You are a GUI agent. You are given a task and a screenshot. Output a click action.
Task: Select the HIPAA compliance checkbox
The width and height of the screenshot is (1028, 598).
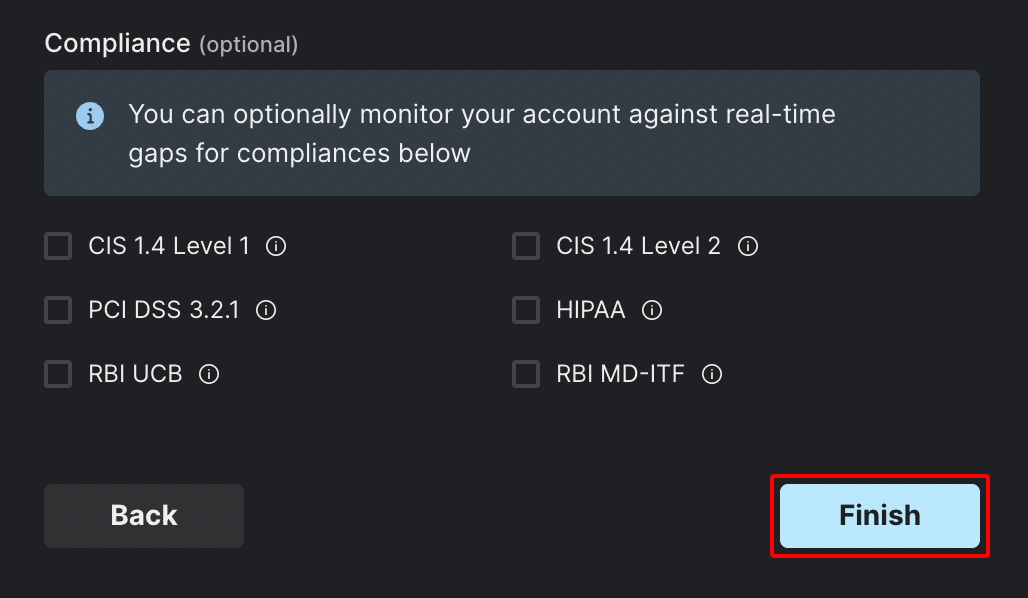(x=526, y=310)
